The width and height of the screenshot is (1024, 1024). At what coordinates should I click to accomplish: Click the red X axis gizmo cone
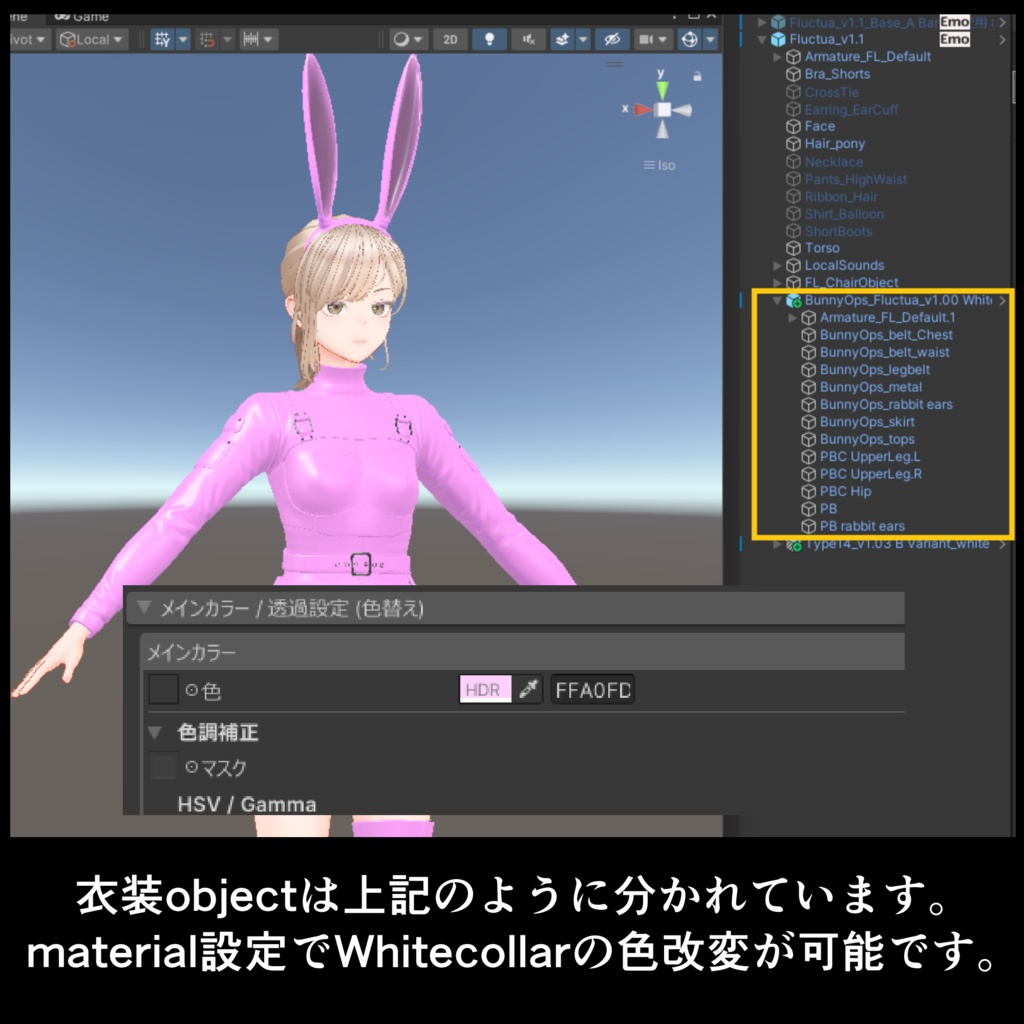[x=643, y=109]
